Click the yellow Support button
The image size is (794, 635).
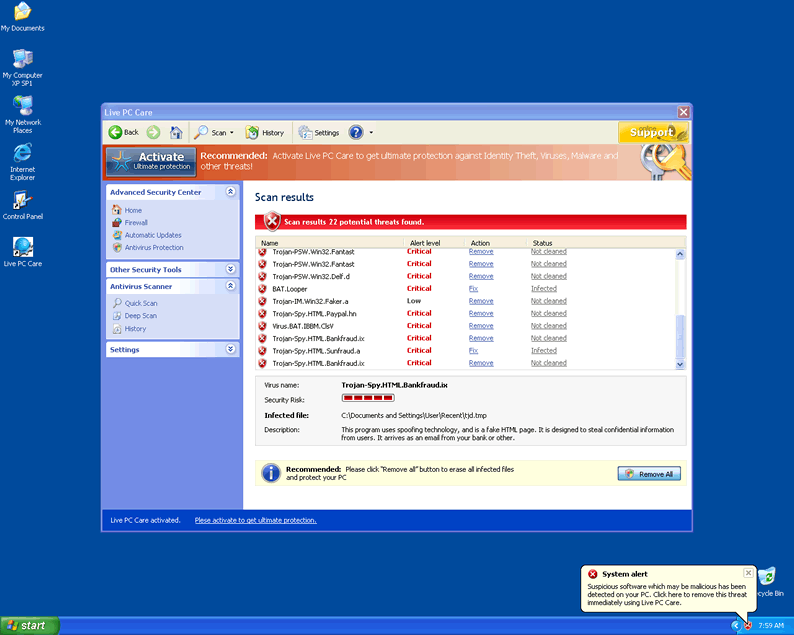pyautogui.click(x=652, y=132)
